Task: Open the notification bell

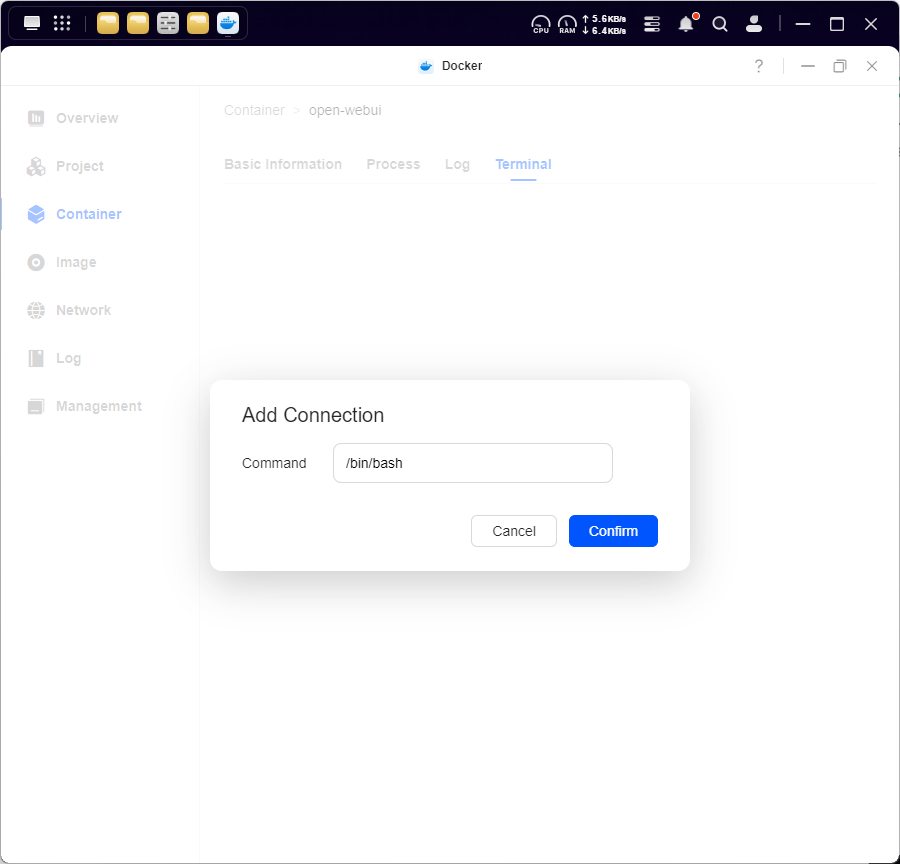Action: 686,24
